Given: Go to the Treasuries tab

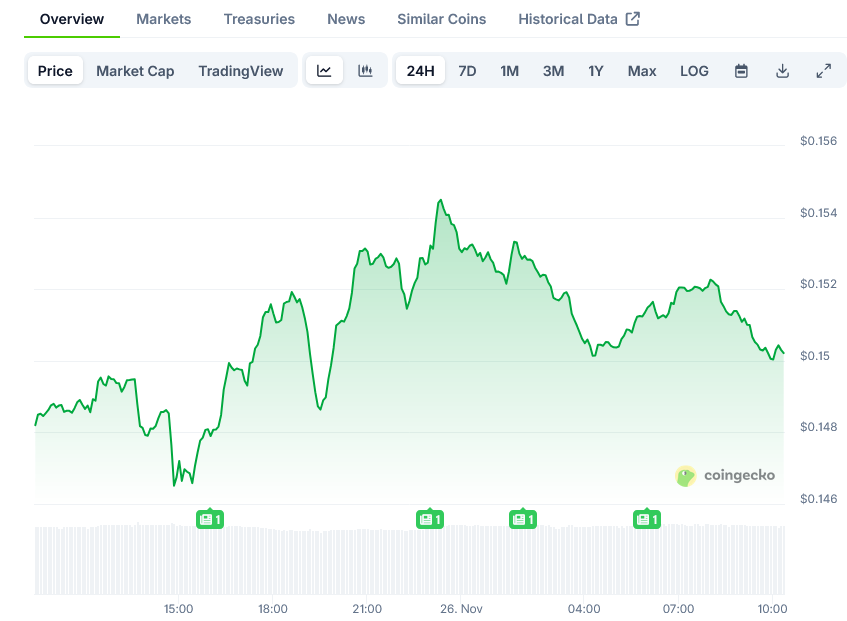Looking at the screenshot, I should (259, 19).
